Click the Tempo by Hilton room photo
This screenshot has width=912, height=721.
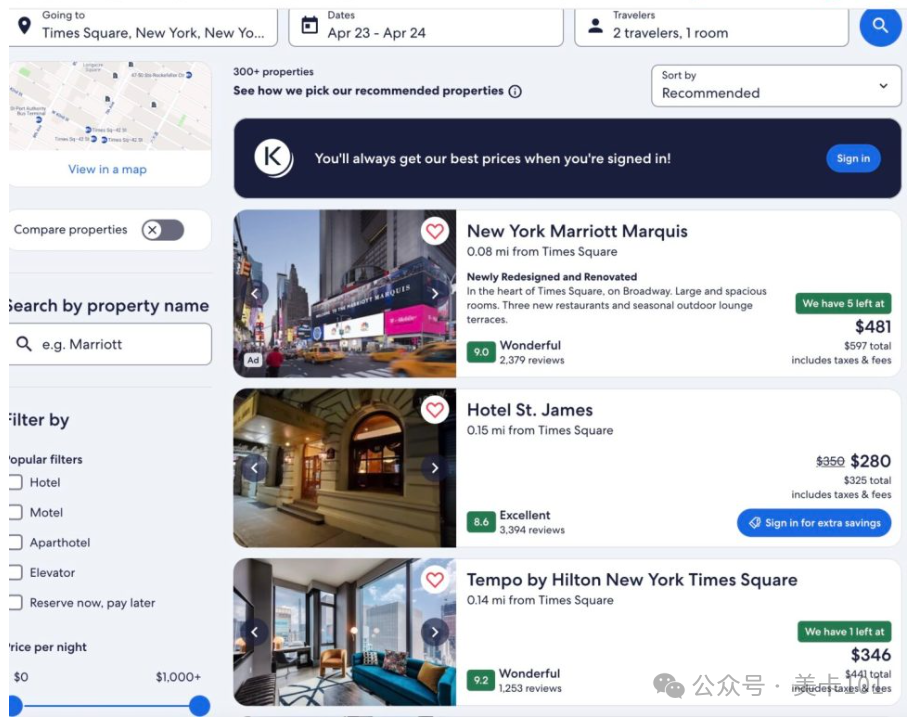(344, 632)
